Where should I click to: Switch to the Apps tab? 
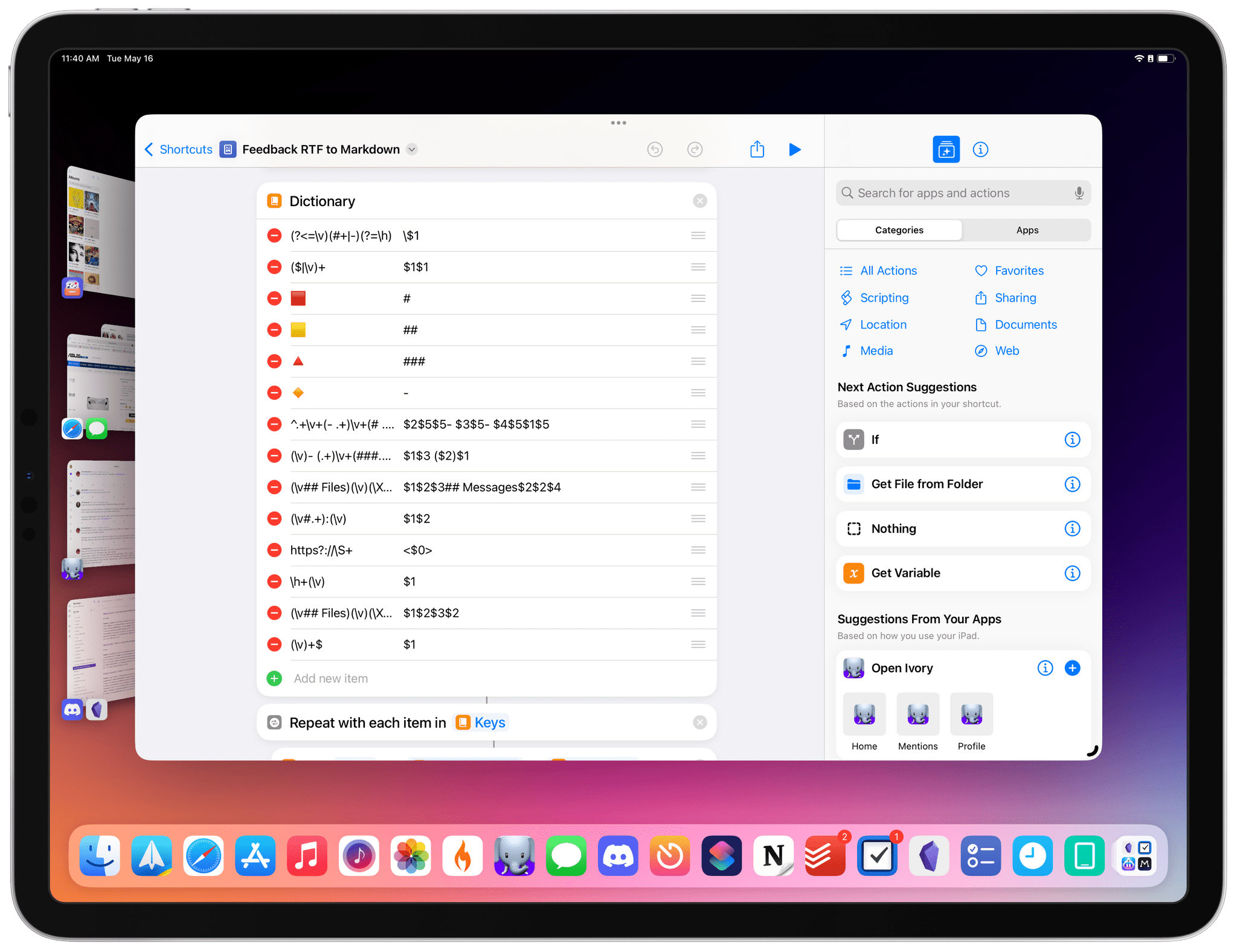[x=1027, y=230]
